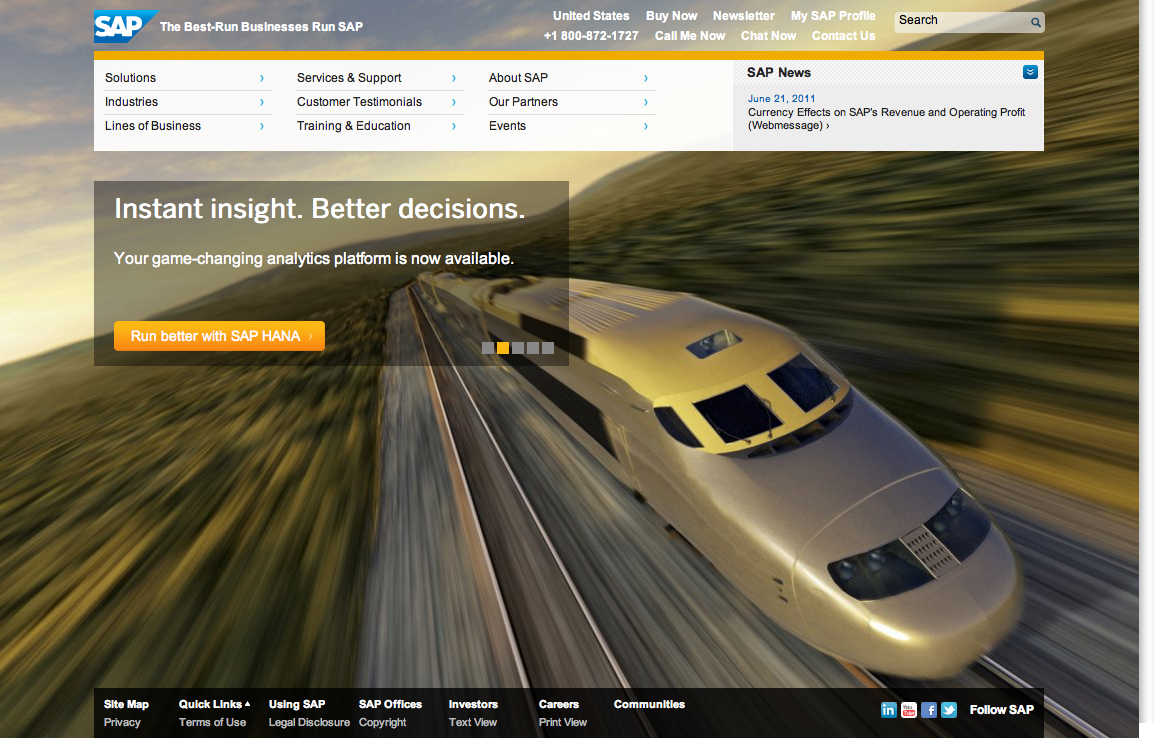Open Training & Education menu item
1154x738 pixels.
pyautogui.click(x=353, y=126)
